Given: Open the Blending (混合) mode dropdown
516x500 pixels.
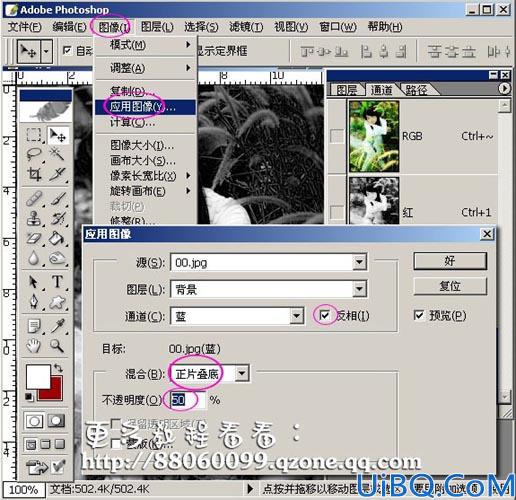Looking at the screenshot, I should point(242,373).
